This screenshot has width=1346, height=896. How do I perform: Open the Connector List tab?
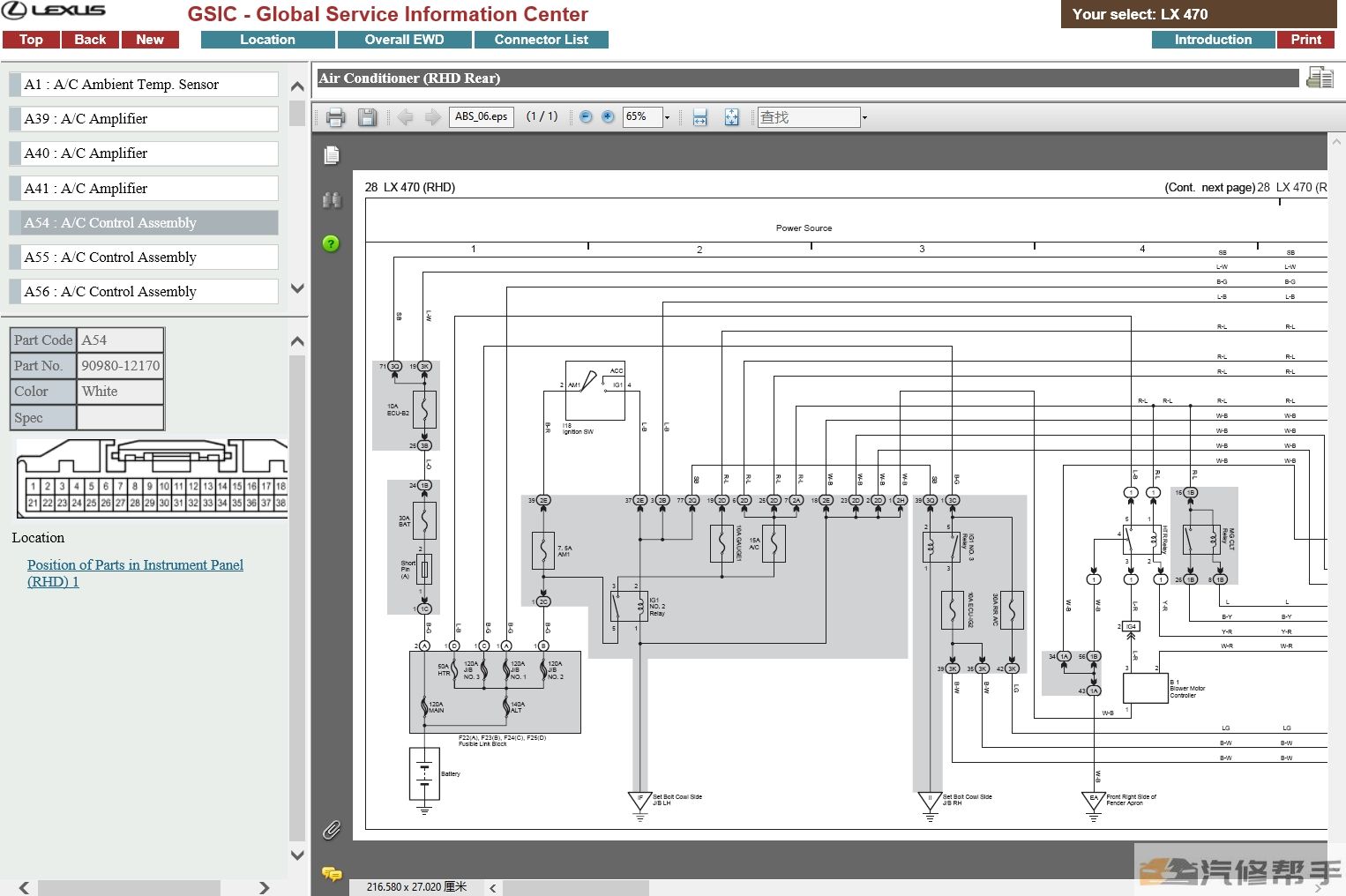tap(542, 40)
